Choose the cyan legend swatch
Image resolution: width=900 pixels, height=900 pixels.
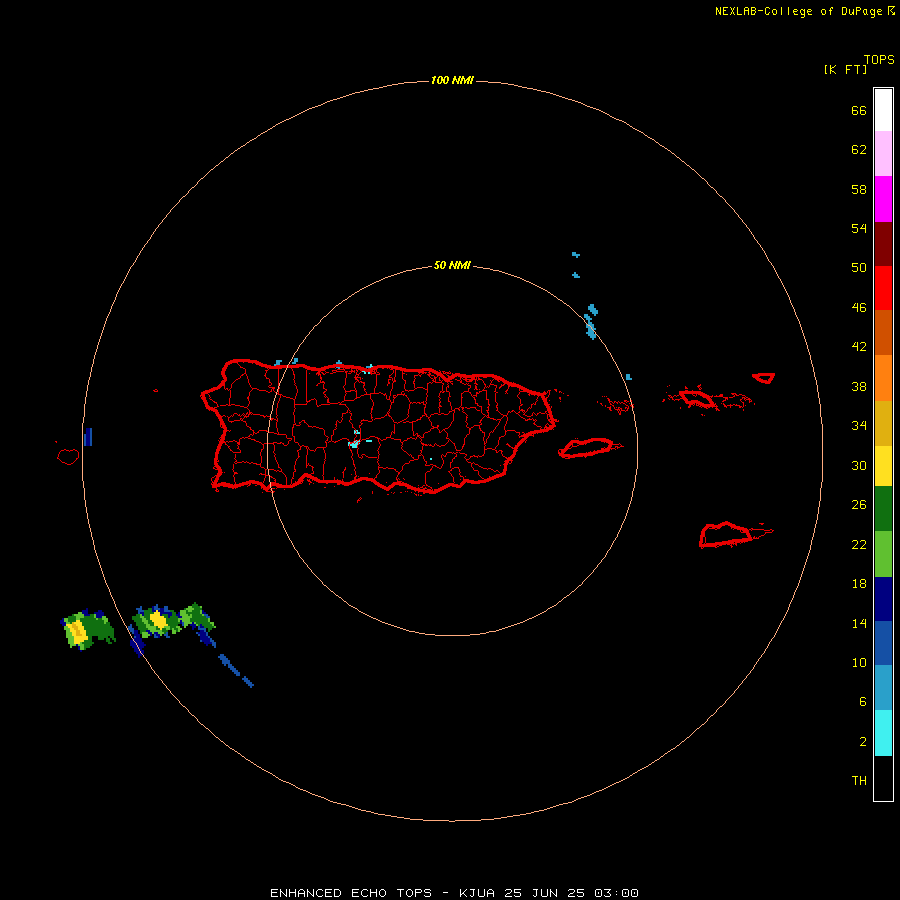coord(883,733)
